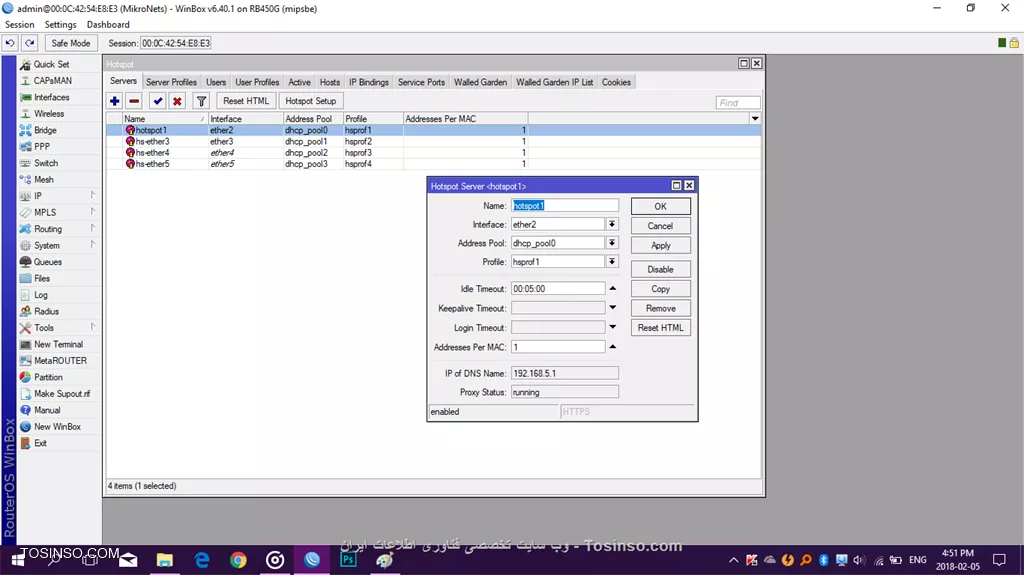Viewport: 1024px width, 575px height.
Task: Click the Hotspot Setup button
Action: point(311,101)
